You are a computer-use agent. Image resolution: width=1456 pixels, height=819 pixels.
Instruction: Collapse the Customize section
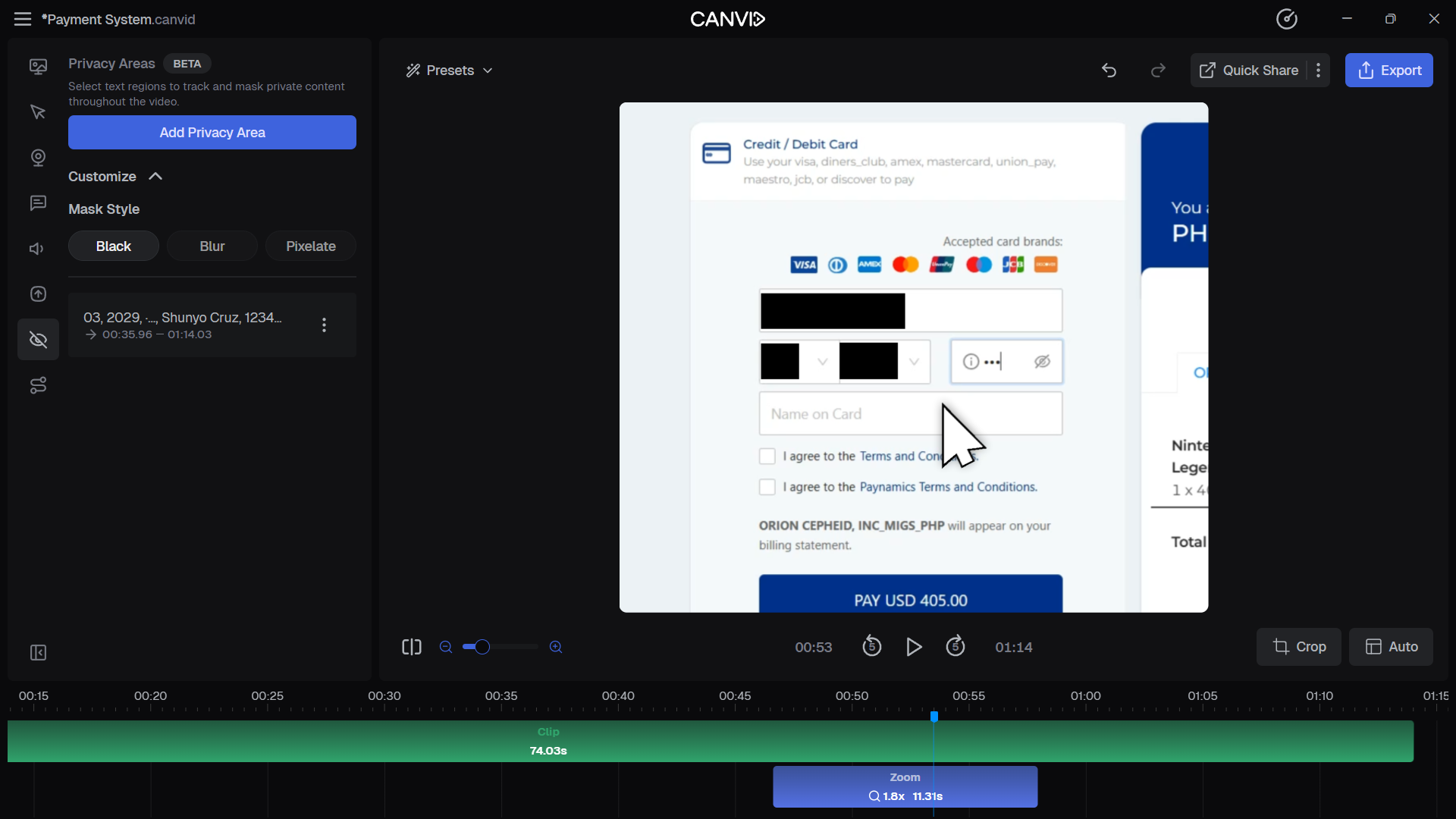pos(116,177)
